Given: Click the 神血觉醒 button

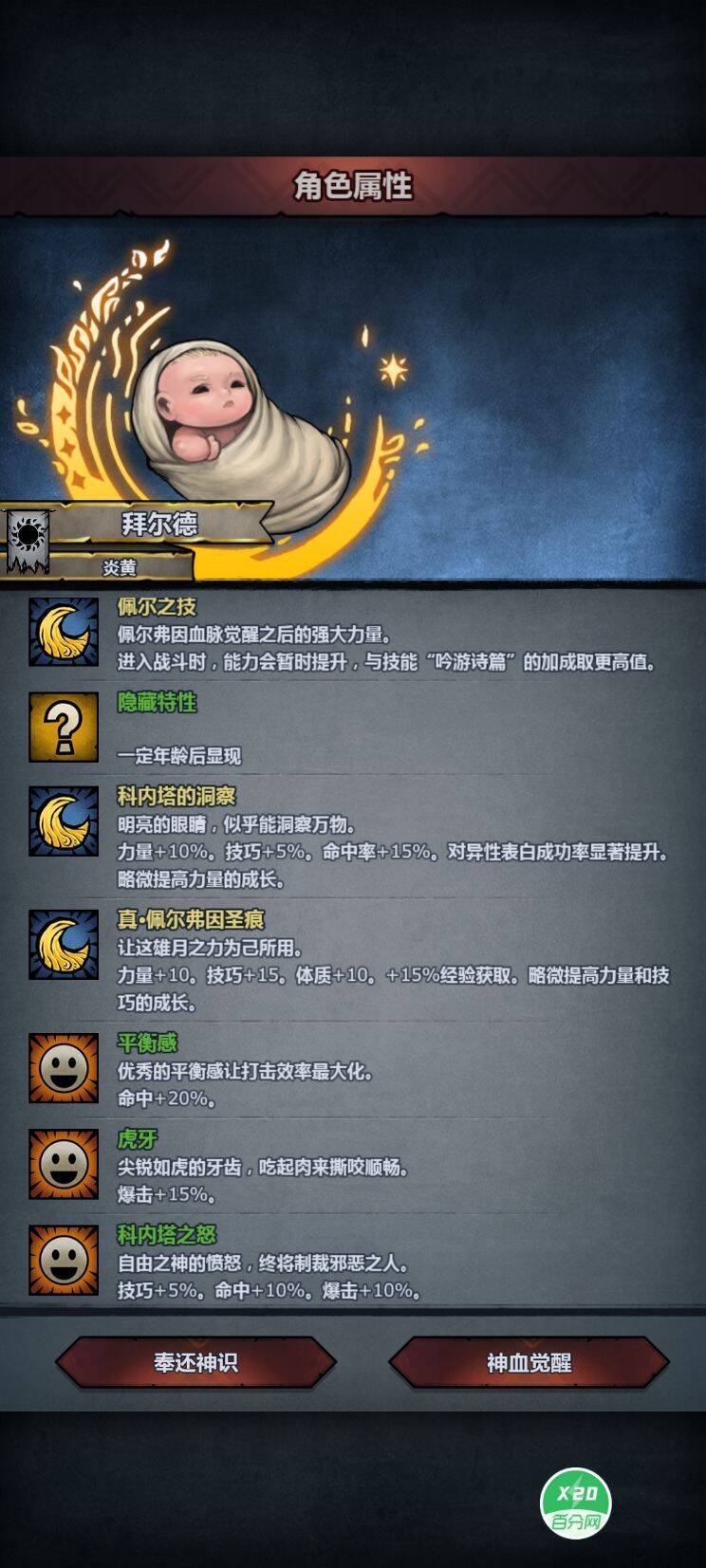Looking at the screenshot, I should (x=529, y=1363).
